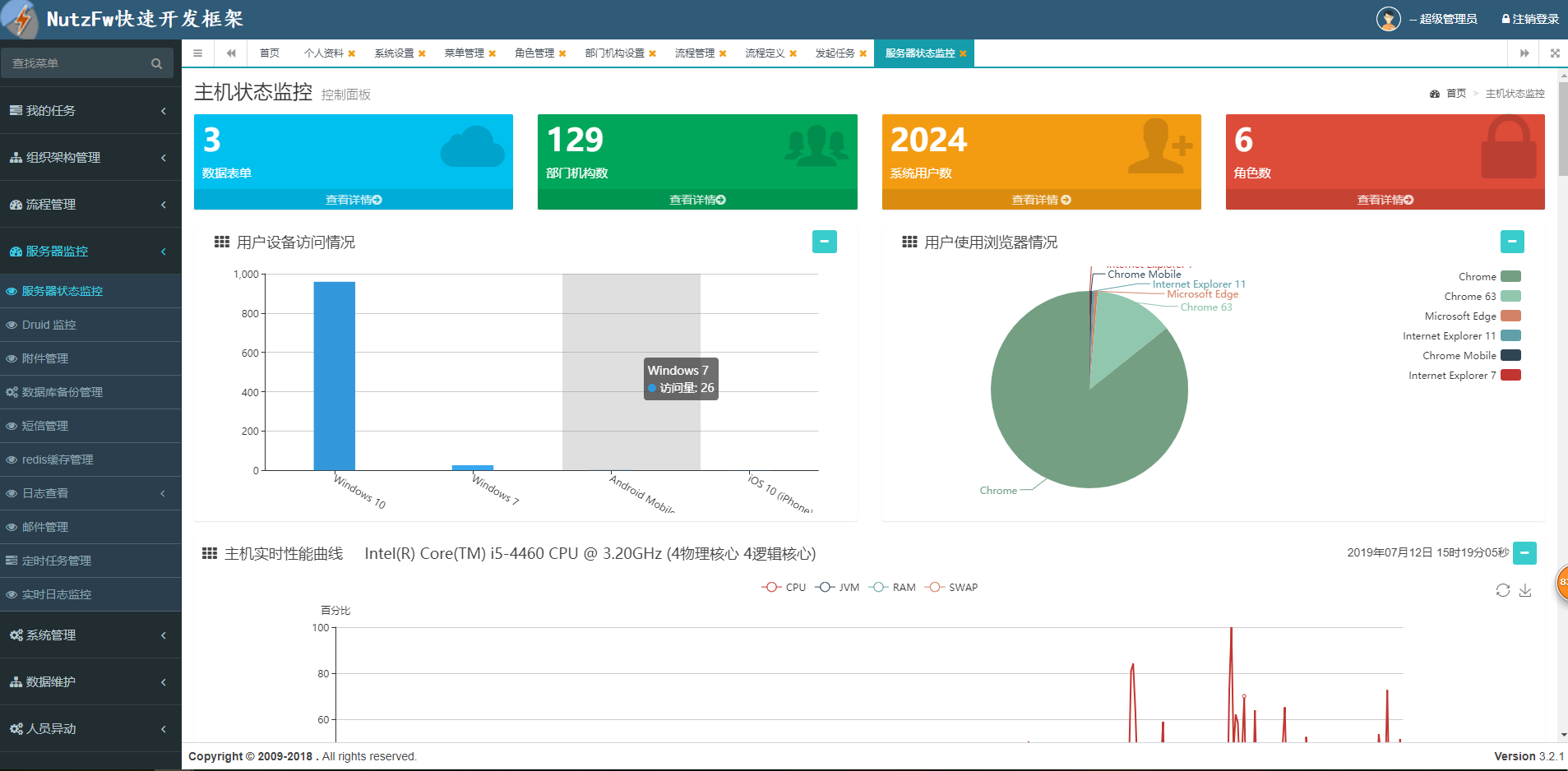The width and height of the screenshot is (1568, 771).
Task: Click the lock icon on 角色数 card
Action: pyautogui.click(x=1509, y=146)
